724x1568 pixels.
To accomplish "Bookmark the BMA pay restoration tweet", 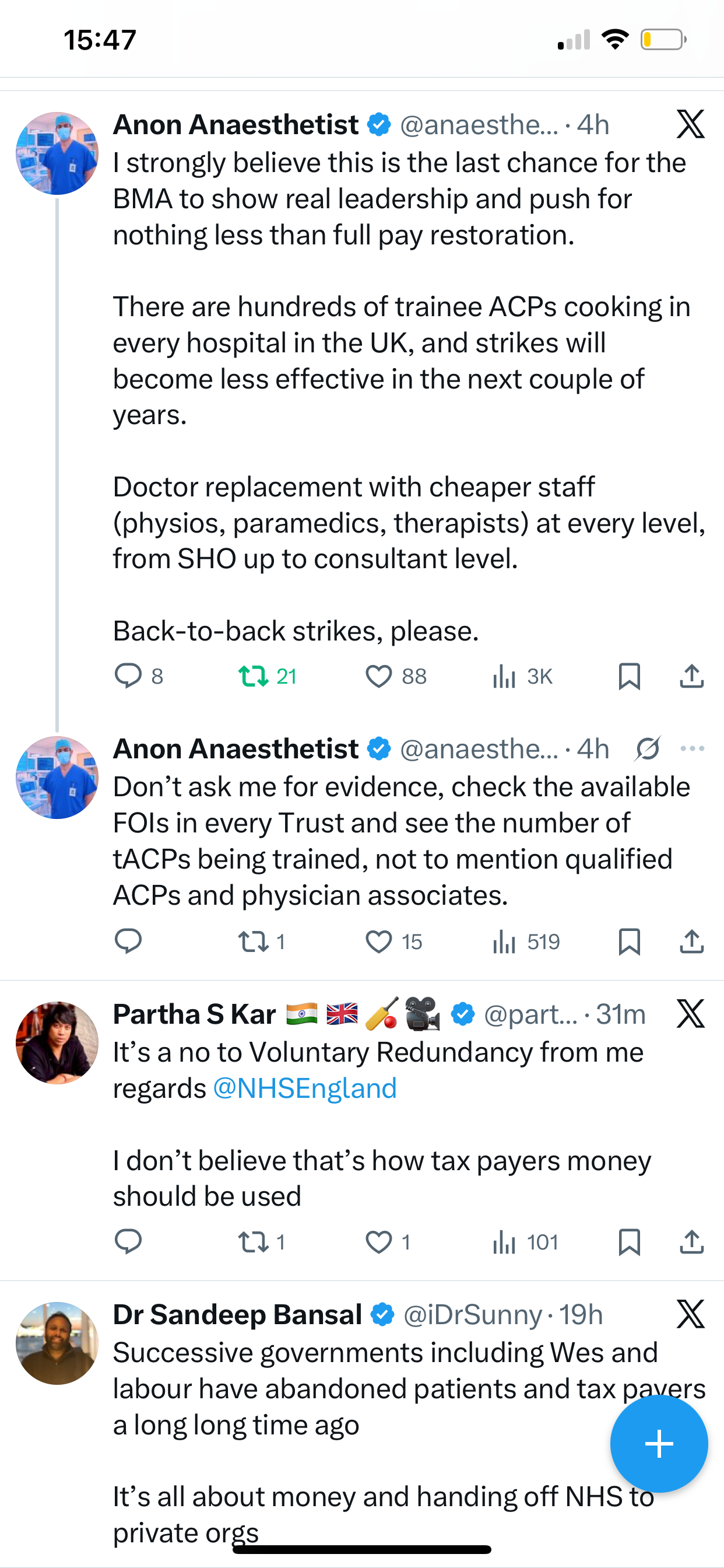I will click(x=629, y=676).
